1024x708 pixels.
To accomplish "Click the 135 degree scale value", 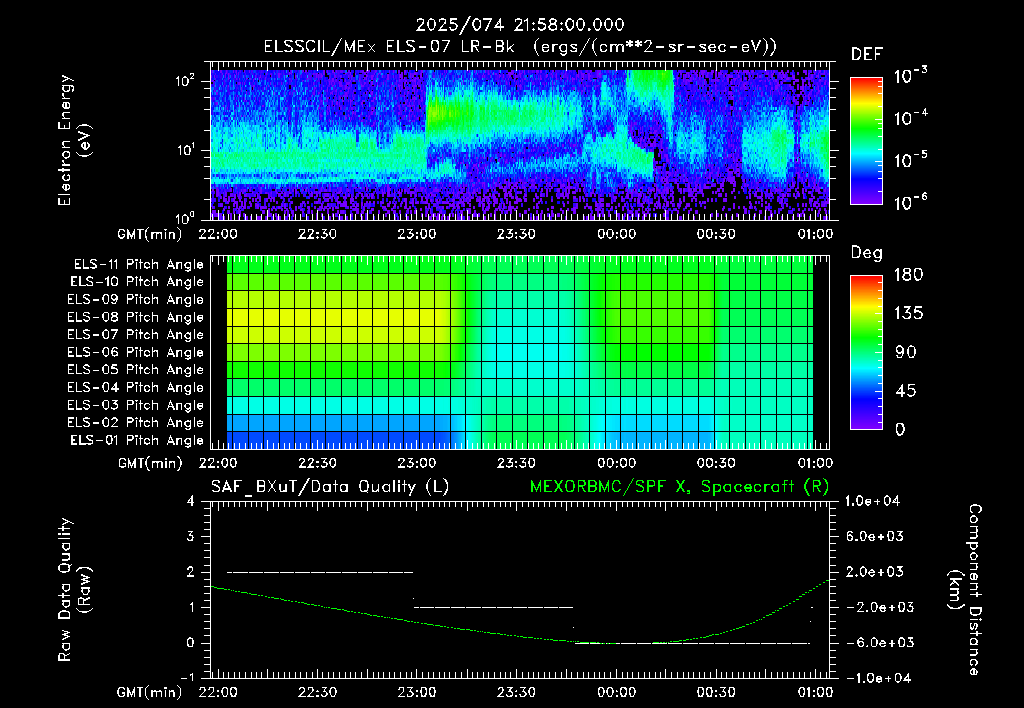I will click(908, 313).
